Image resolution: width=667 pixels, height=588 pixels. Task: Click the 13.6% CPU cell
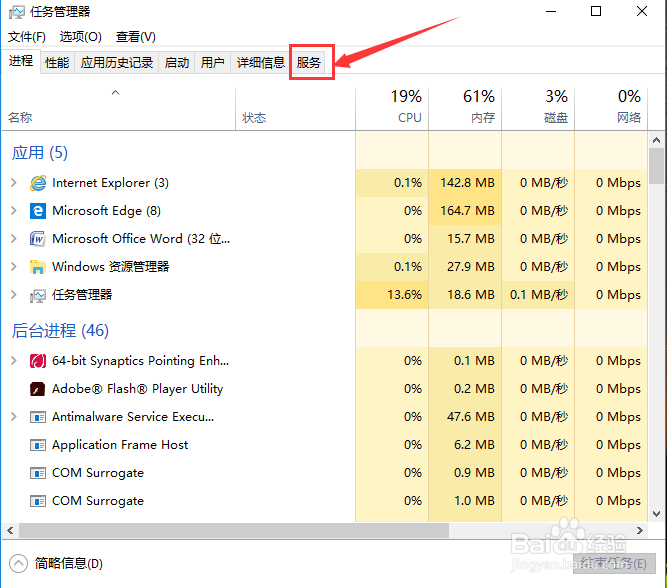point(392,295)
